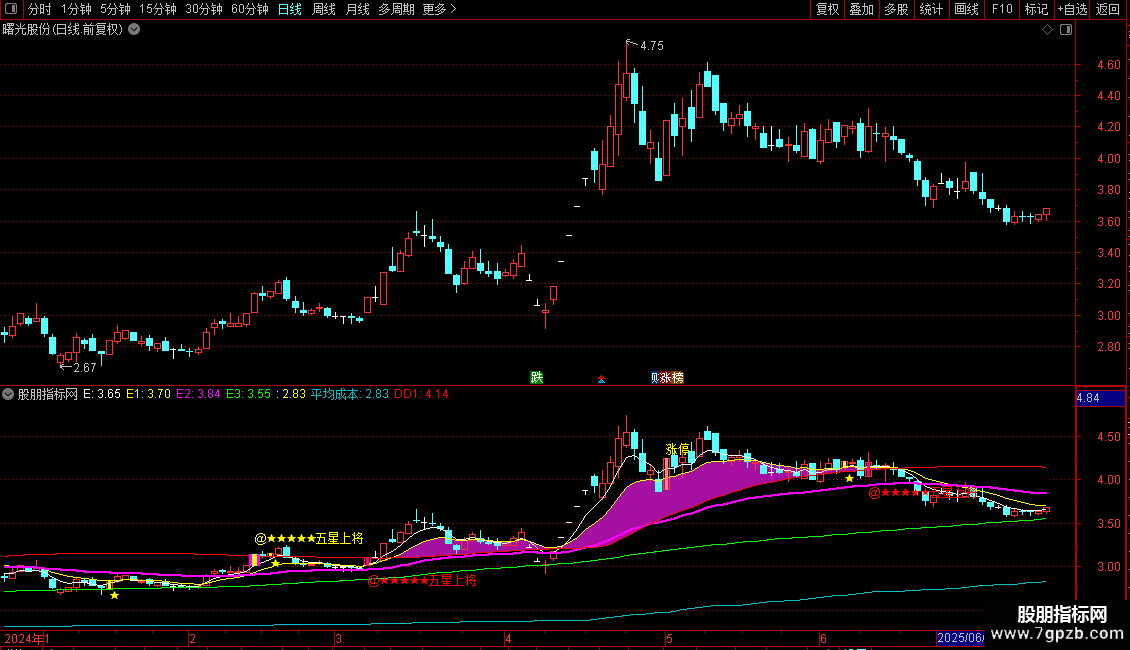The image size is (1130, 650).
Task: Click the 返回 back button
Action: 1108,9
